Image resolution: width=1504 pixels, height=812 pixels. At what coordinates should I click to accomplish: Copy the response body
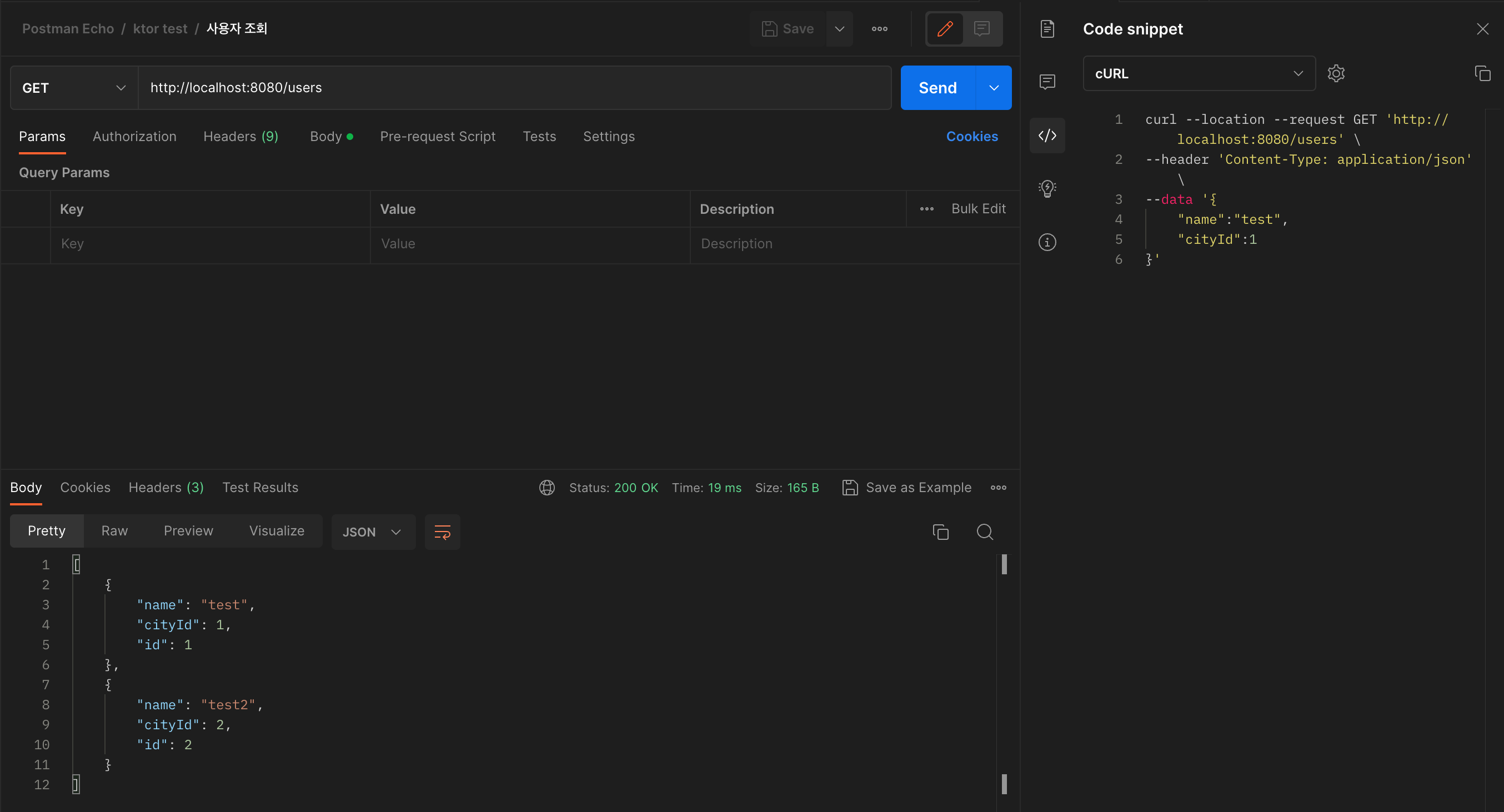[940, 532]
